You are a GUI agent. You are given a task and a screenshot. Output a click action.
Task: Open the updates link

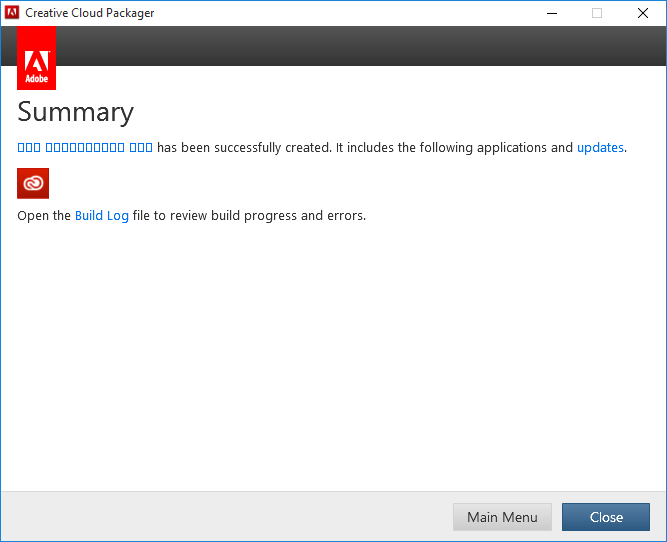click(600, 148)
